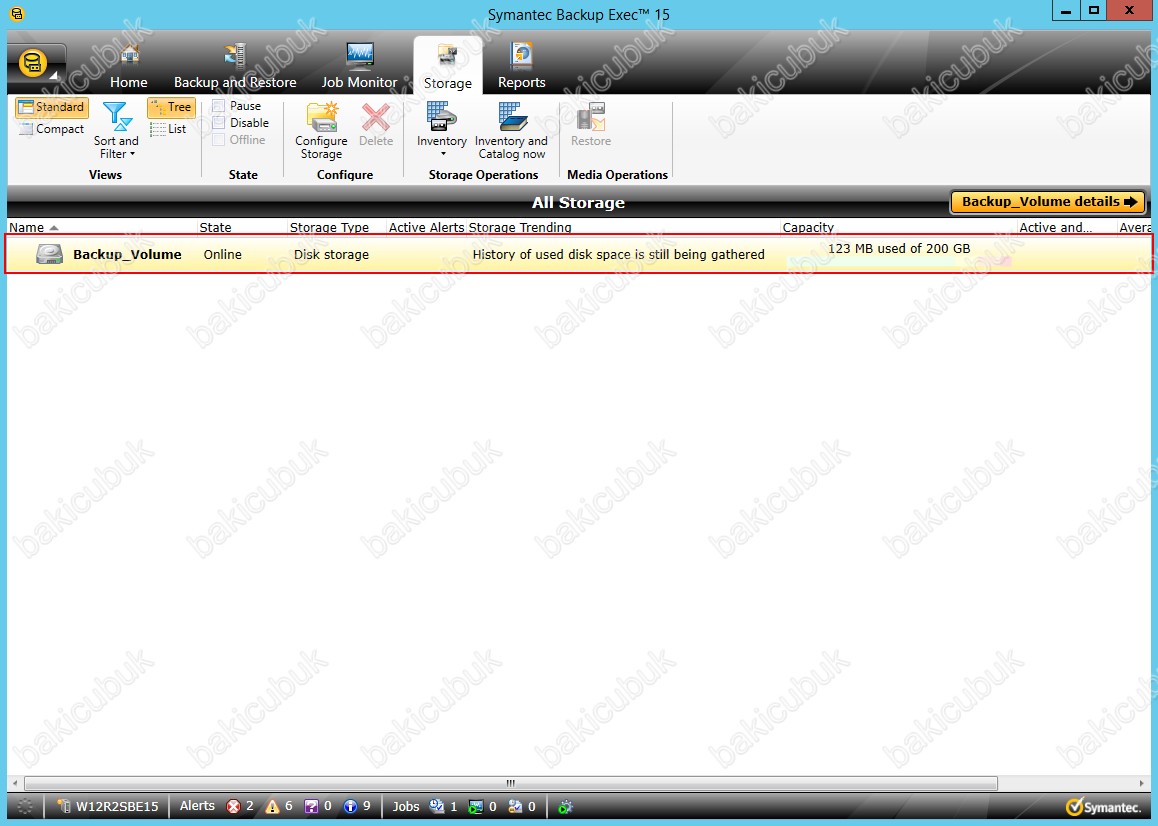Go to the Job Monitor tab
Image resolution: width=1158 pixels, height=826 pixels.
359,66
